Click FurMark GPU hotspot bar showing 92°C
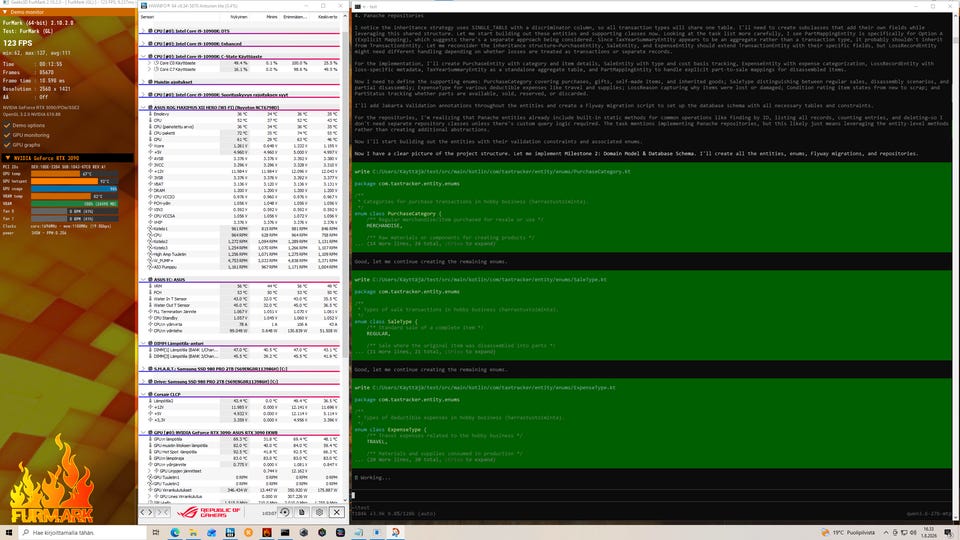960x540 pixels. [x=74, y=181]
